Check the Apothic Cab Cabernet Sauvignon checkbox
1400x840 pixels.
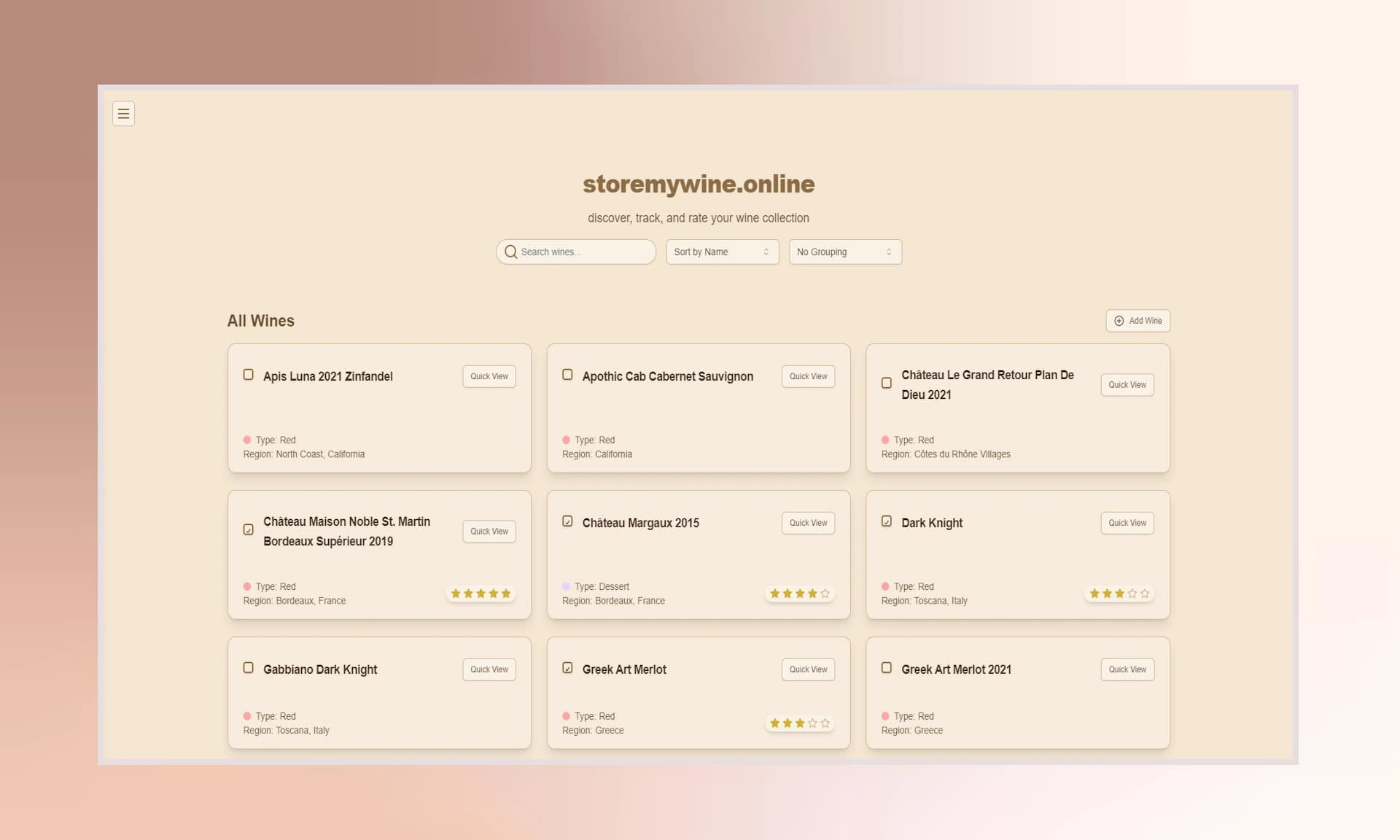567,374
